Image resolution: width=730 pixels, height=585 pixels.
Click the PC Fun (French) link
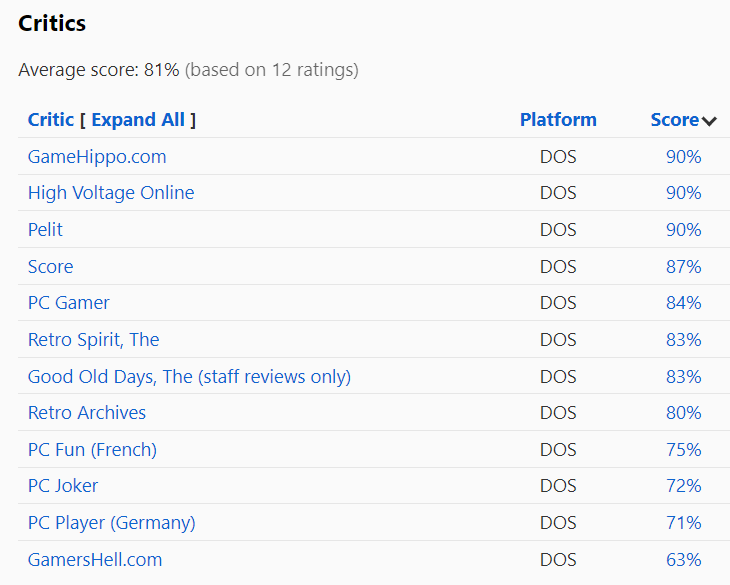[x=92, y=450]
